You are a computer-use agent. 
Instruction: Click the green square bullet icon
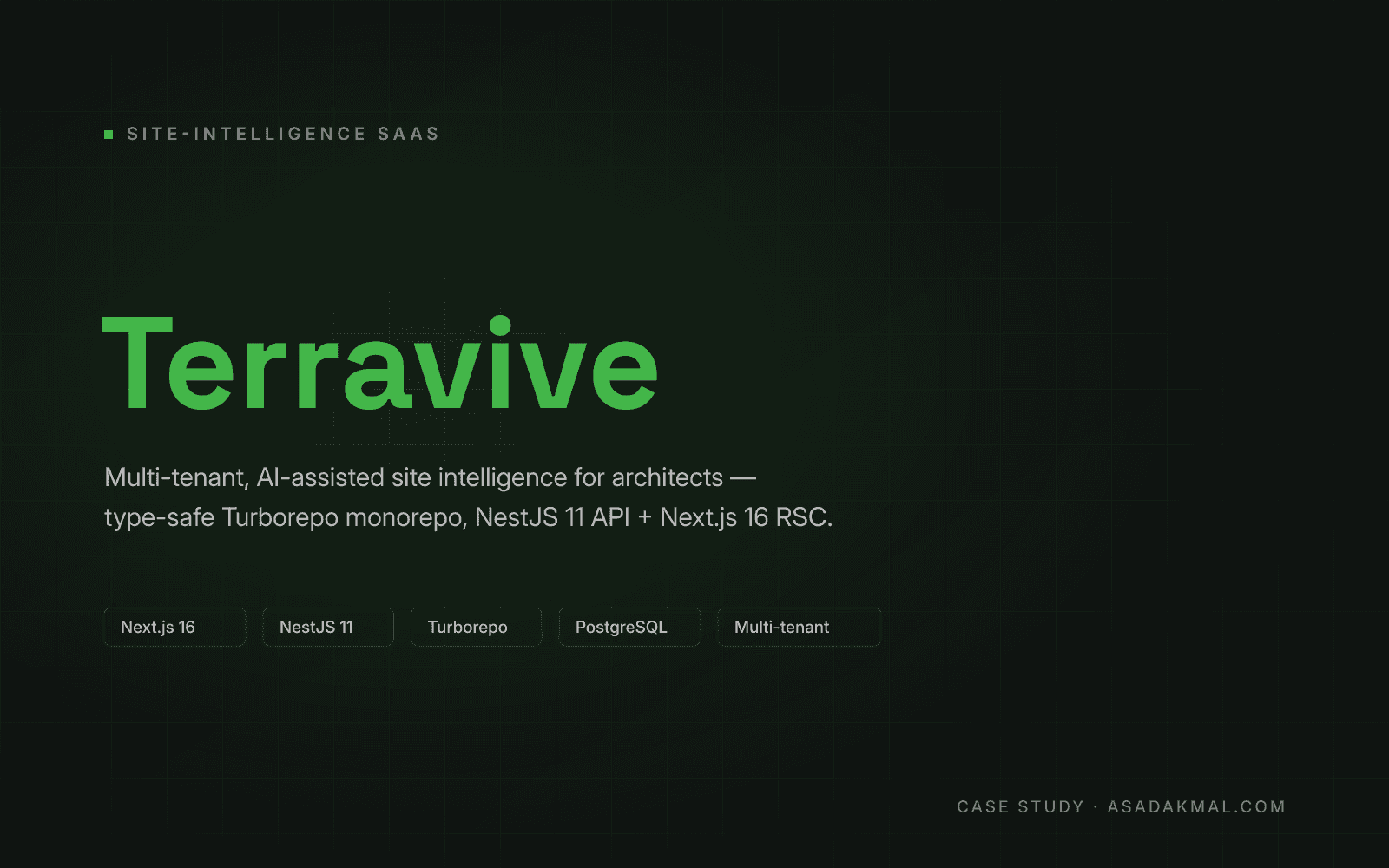point(109,135)
